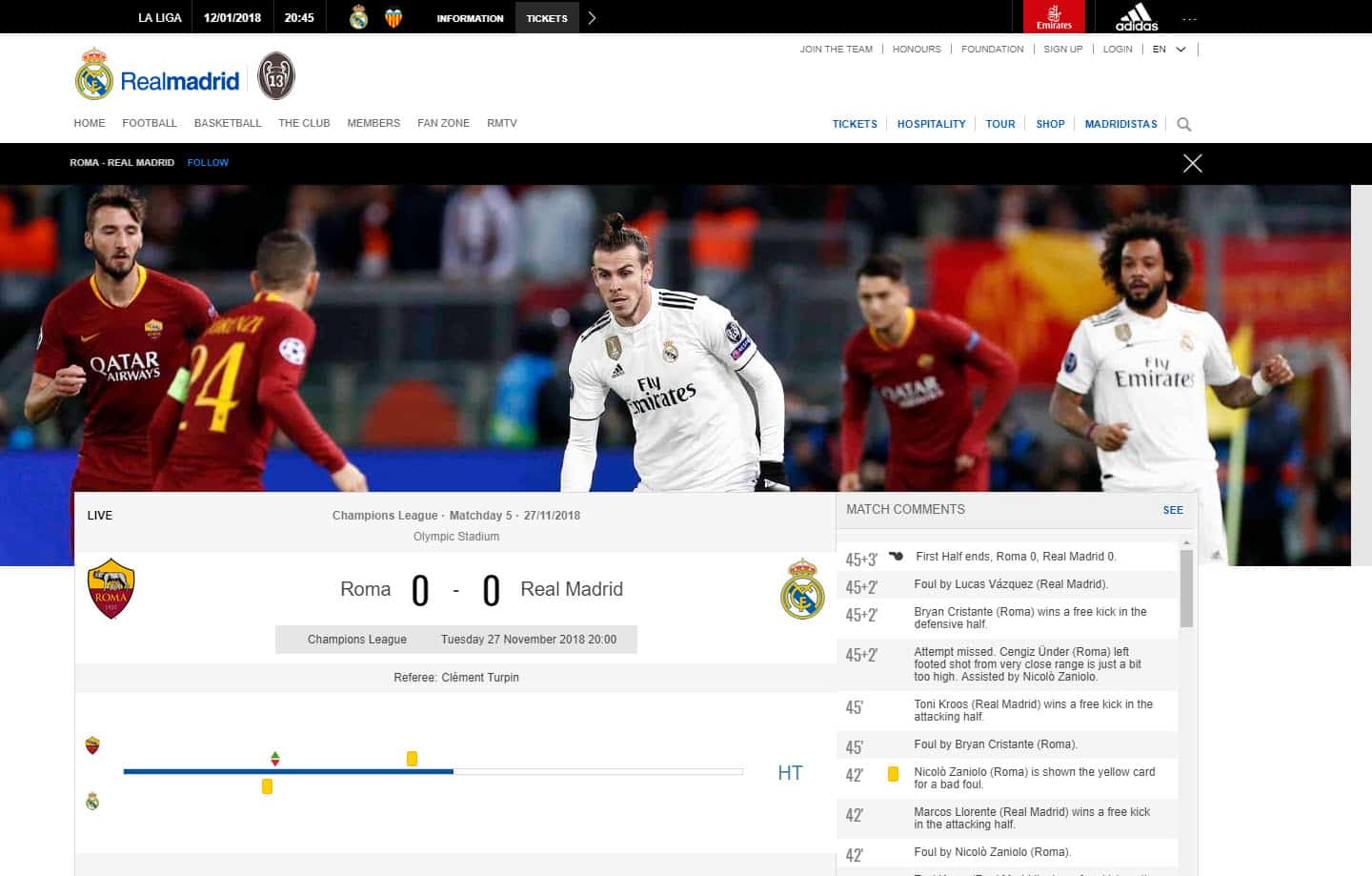
Task: Click the 'Tuesday 27 November 2018 20:00' date
Action: 529,640
